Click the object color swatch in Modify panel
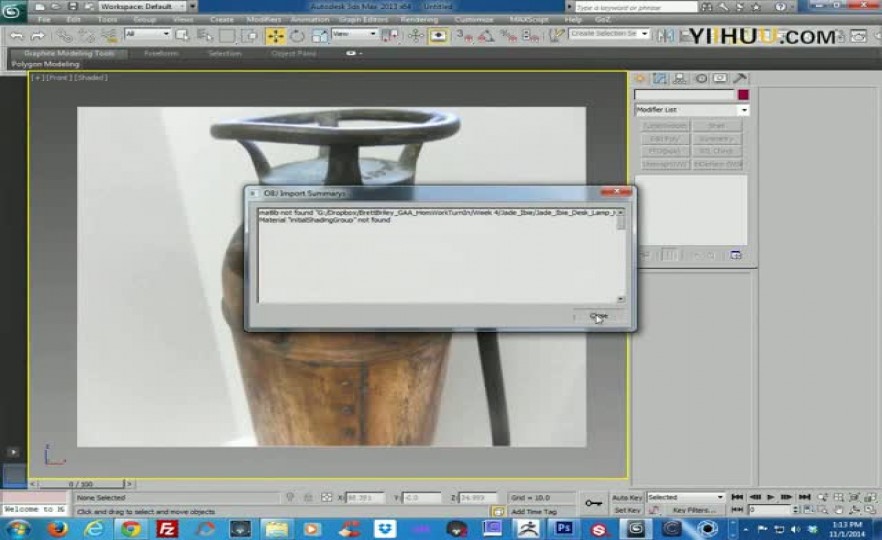 (x=743, y=94)
